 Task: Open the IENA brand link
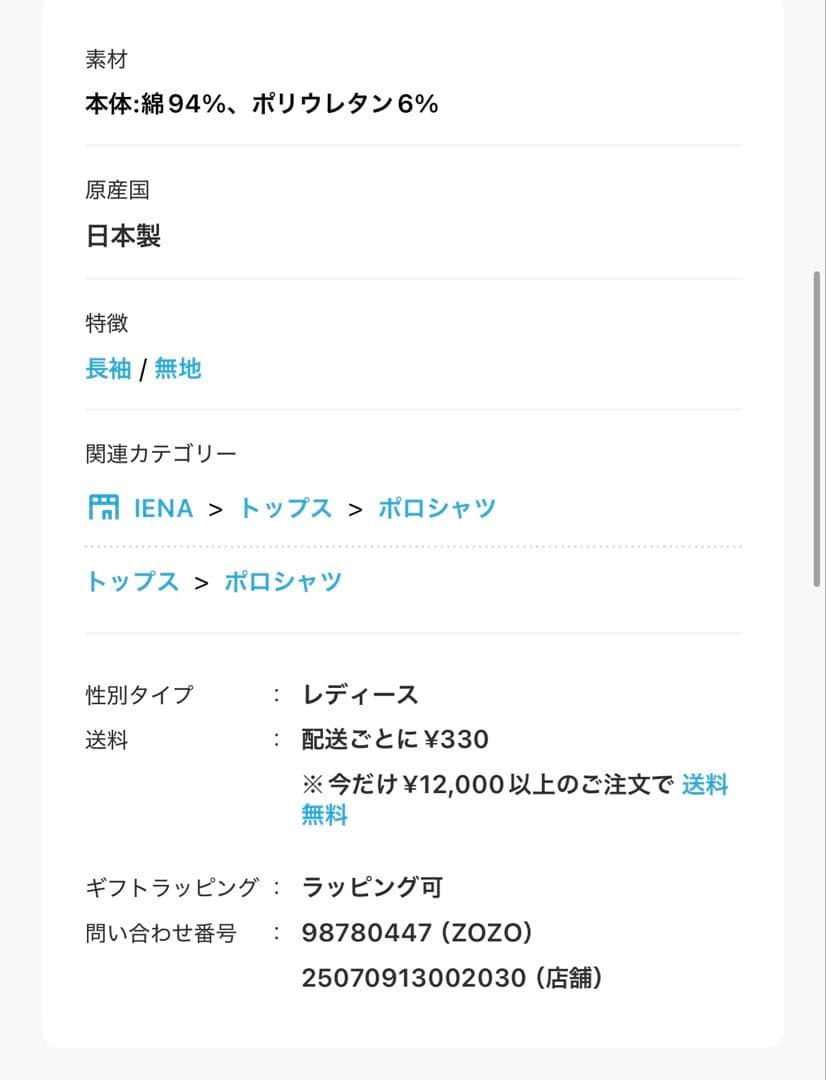point(163,508)
